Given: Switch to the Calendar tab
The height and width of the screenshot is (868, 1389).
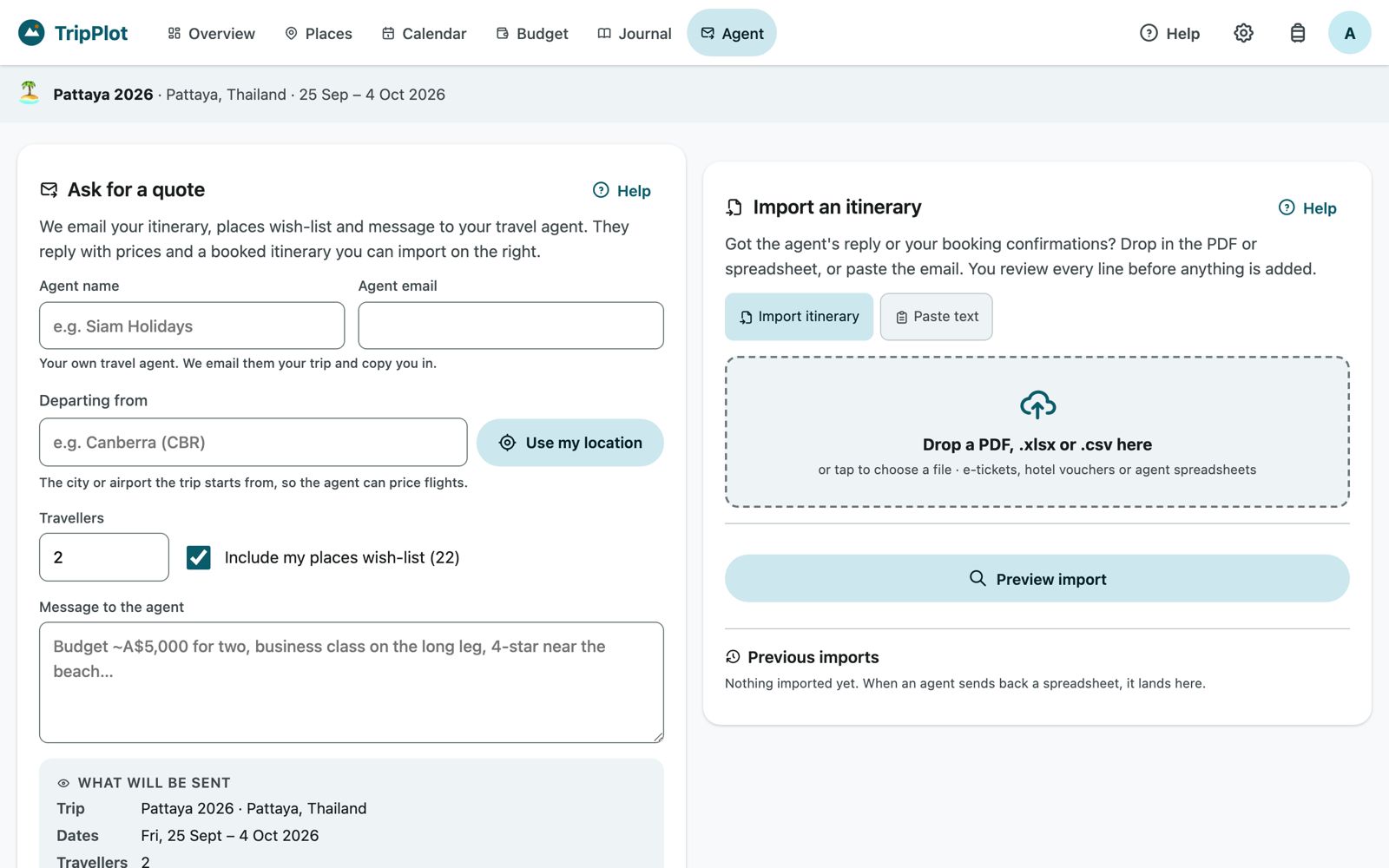Looking at the screenshot, I should [x=424, y=33].
